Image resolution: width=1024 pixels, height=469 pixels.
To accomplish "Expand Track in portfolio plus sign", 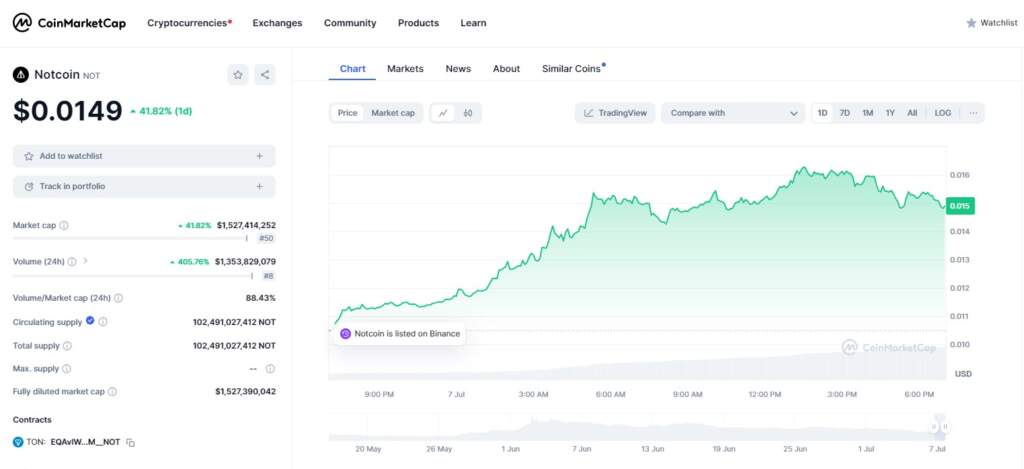I will 259,187.
